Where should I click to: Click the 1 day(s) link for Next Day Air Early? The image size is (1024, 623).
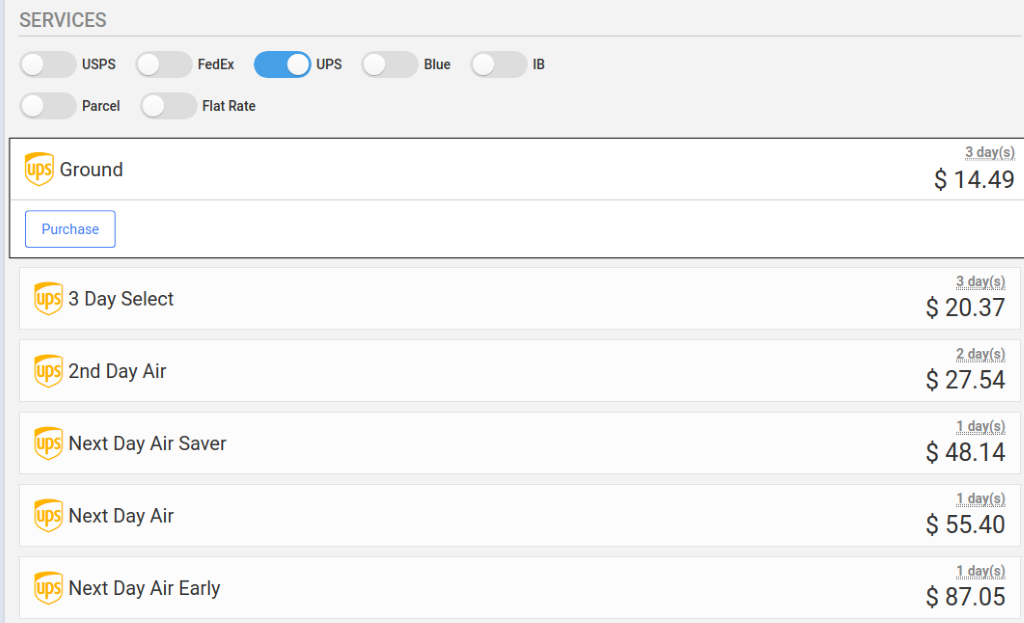[x=980, y=571]
